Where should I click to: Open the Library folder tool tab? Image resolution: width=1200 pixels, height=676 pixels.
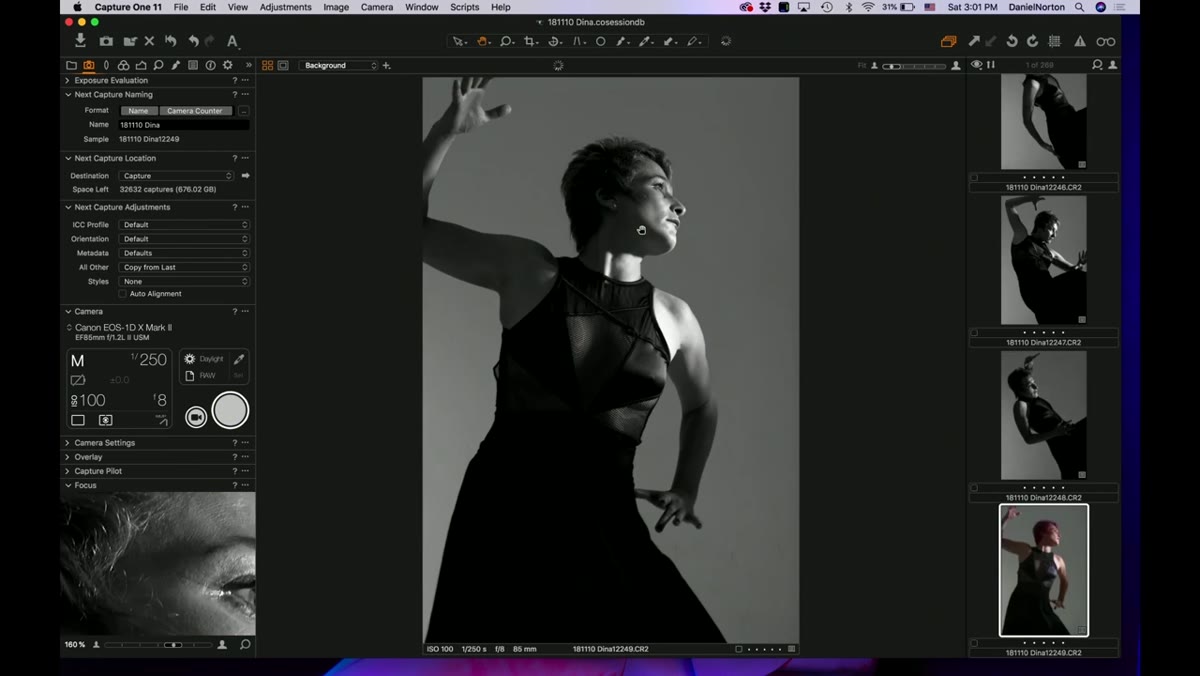[x=71, y=65]
